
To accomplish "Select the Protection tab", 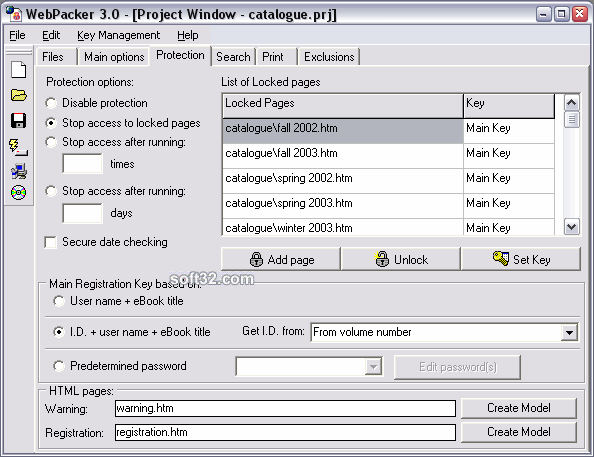I will coord(180,55).
